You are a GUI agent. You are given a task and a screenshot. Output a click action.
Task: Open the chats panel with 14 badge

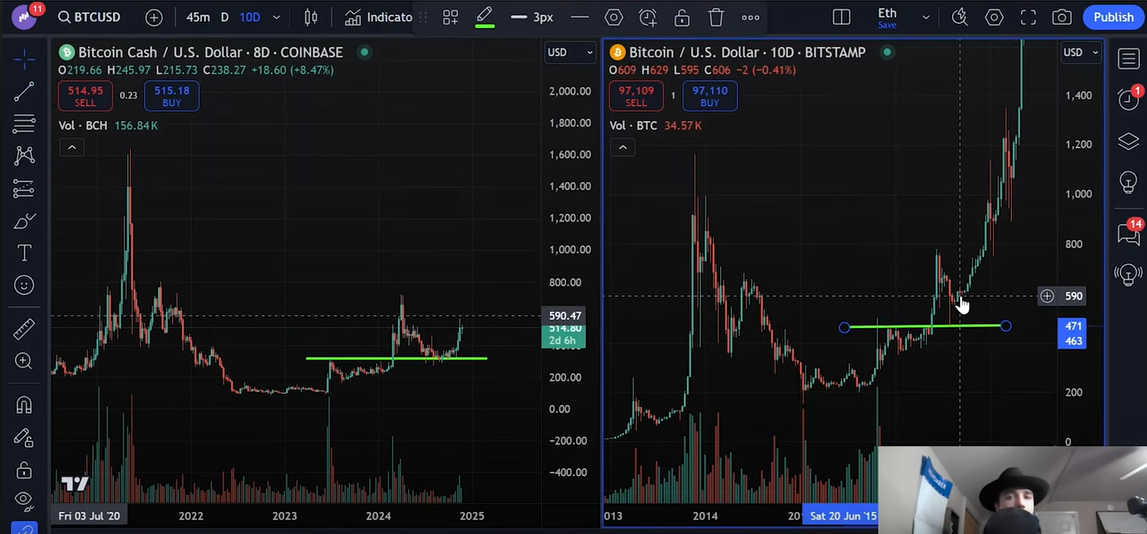pos(1128,233)
